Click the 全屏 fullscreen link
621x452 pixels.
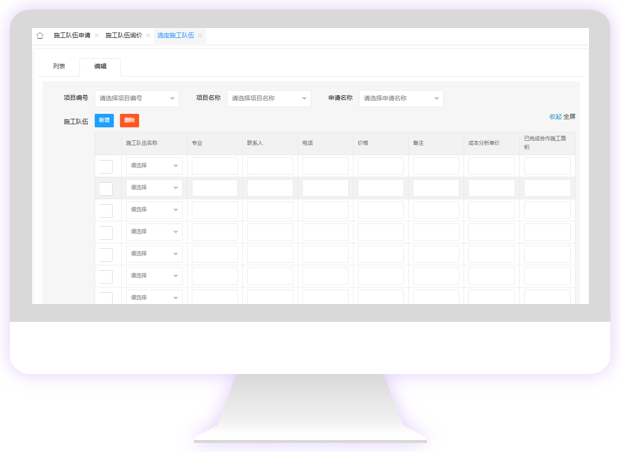tap(569, 117)
